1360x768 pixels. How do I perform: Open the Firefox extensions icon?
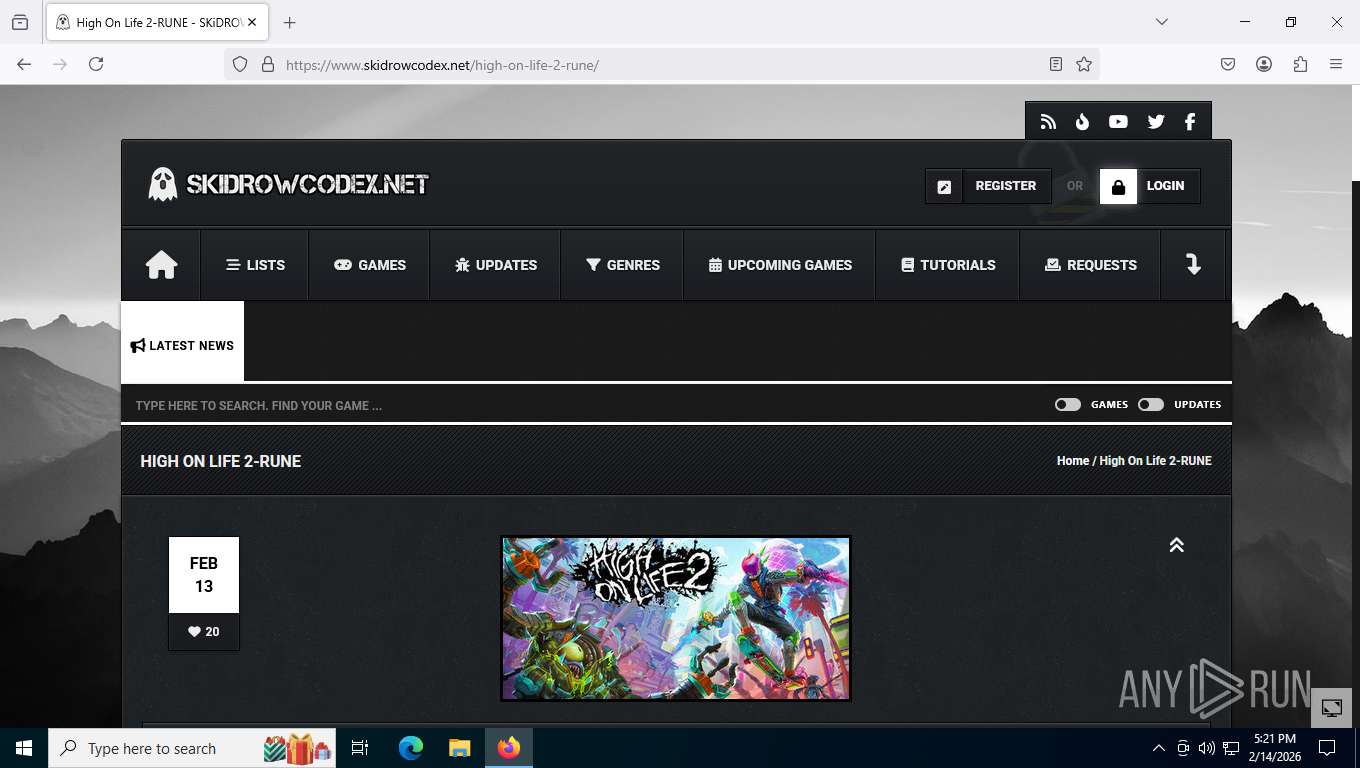click(x=1300, y=64)
